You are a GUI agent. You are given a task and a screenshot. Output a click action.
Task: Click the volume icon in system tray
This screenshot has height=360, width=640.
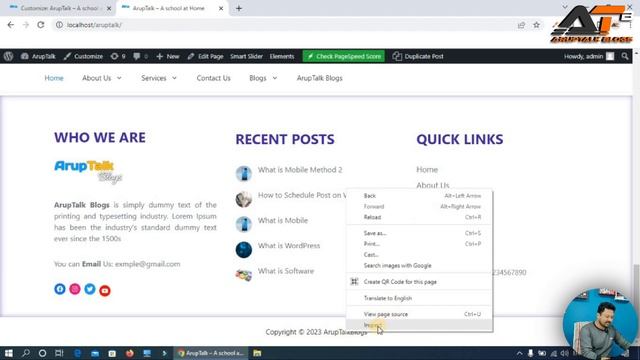564,353
